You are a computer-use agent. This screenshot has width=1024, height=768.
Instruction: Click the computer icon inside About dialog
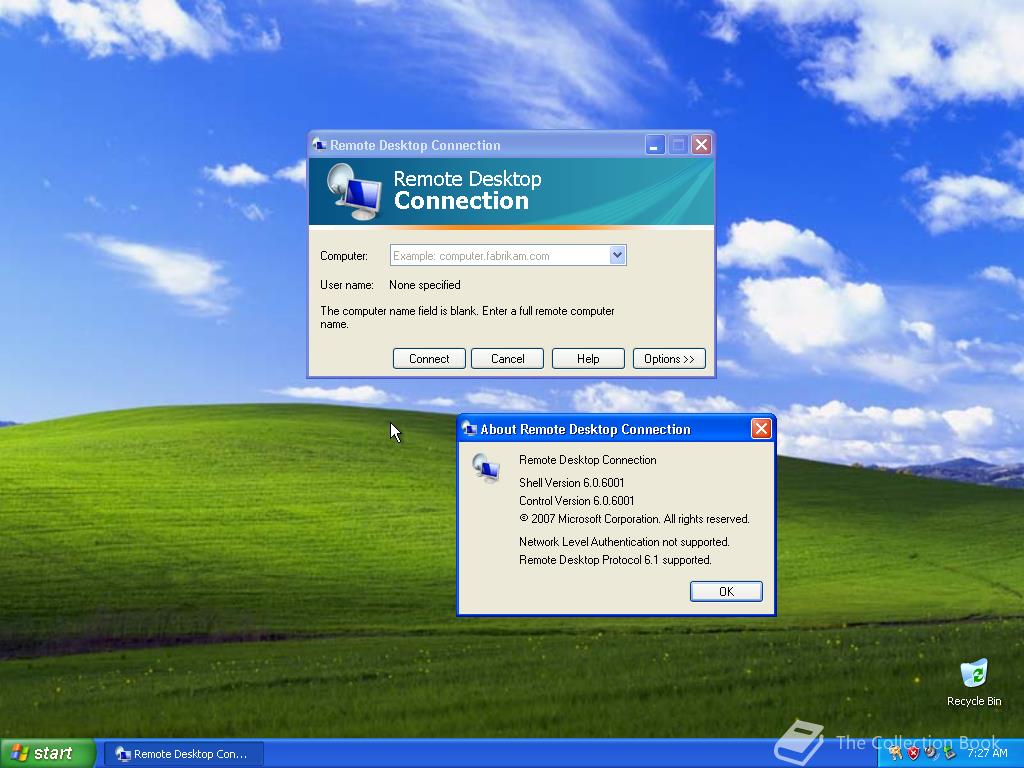coord(486,468)
